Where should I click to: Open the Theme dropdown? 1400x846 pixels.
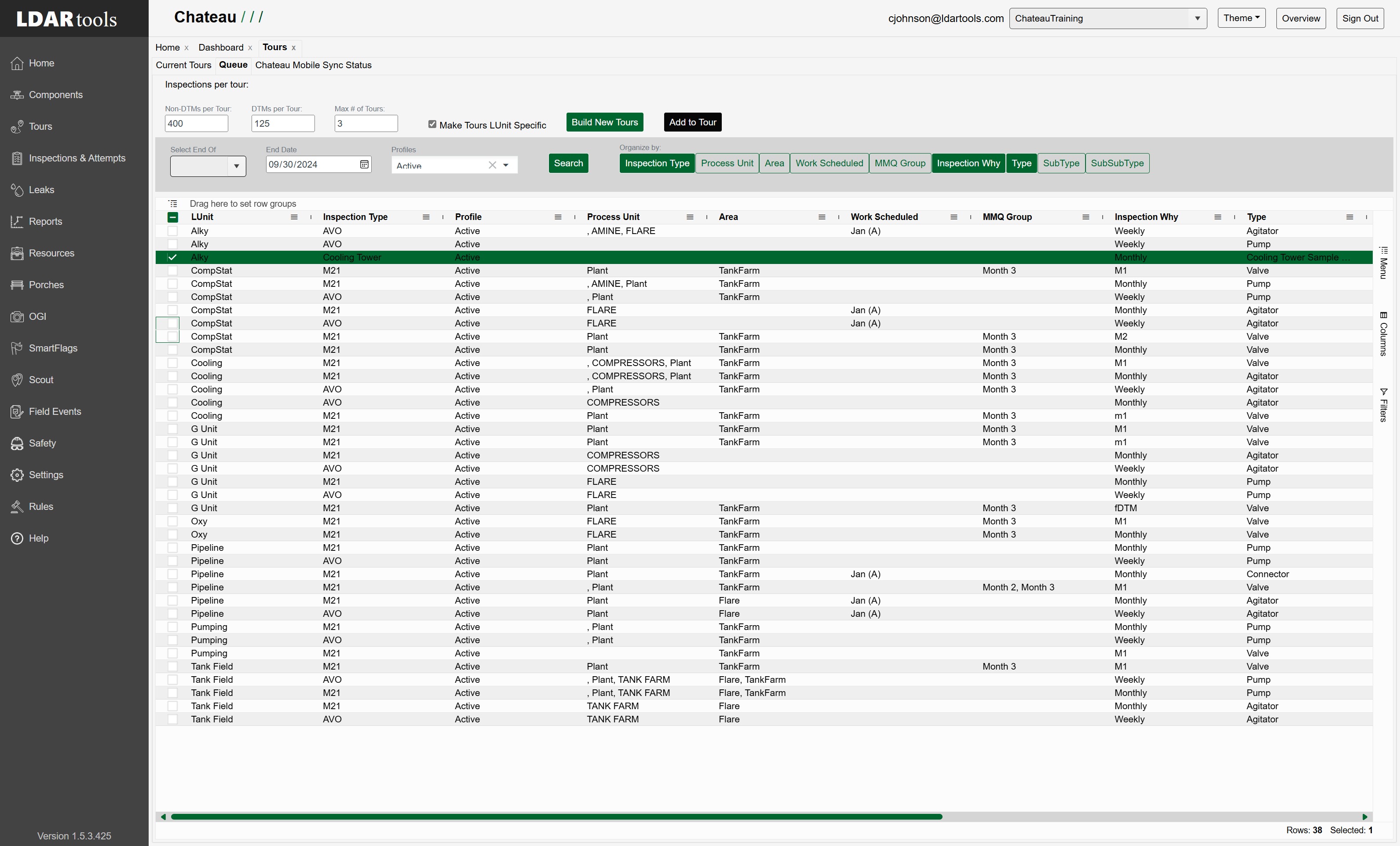(x=1242, y=18)
